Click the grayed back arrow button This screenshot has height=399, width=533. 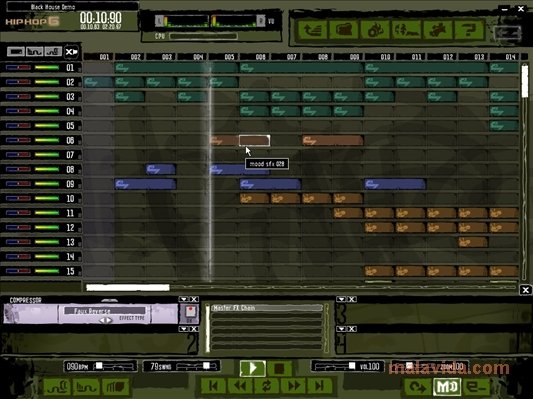pyautogui.click(x=507, y=33)
